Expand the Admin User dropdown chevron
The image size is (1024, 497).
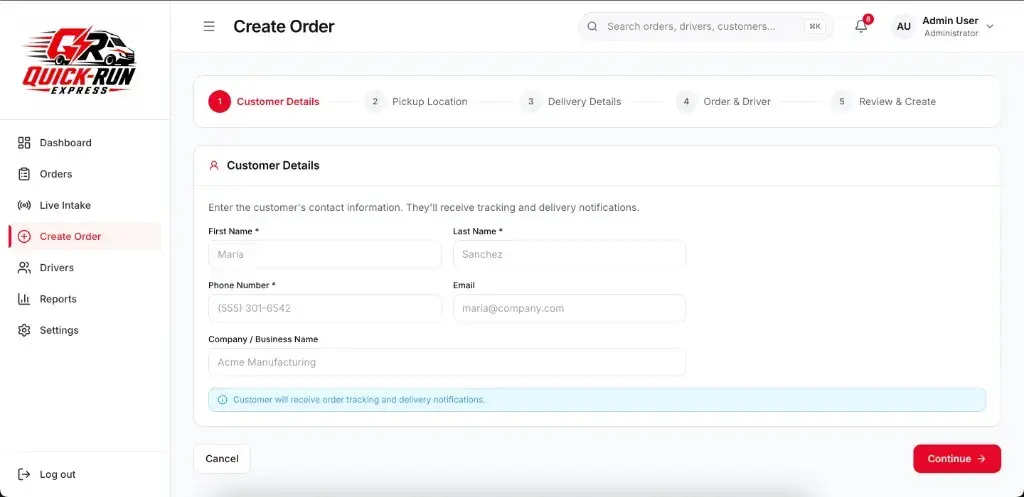pos(989,27)
